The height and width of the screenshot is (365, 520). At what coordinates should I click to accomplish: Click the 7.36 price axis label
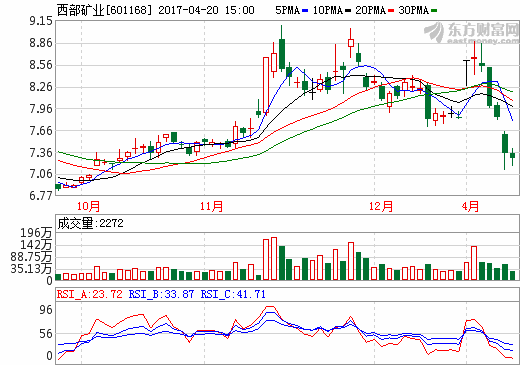point(41,152)
